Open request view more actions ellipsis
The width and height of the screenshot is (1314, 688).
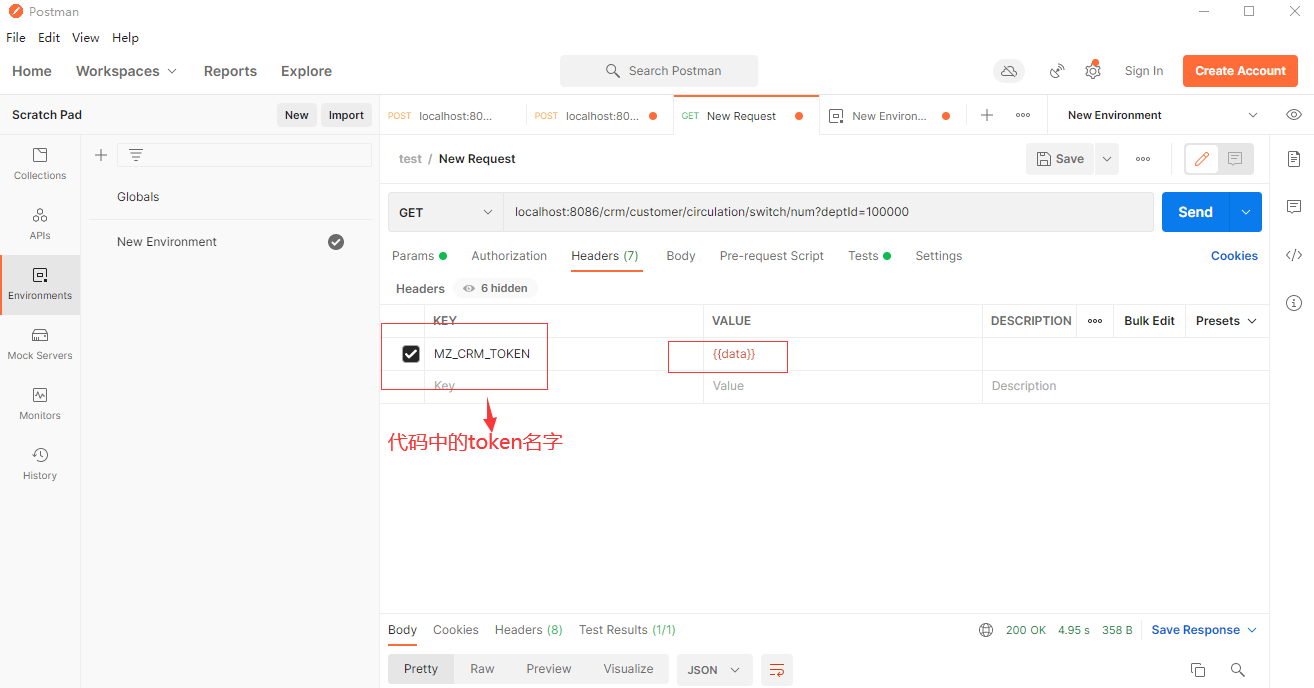pos(1143,159)
